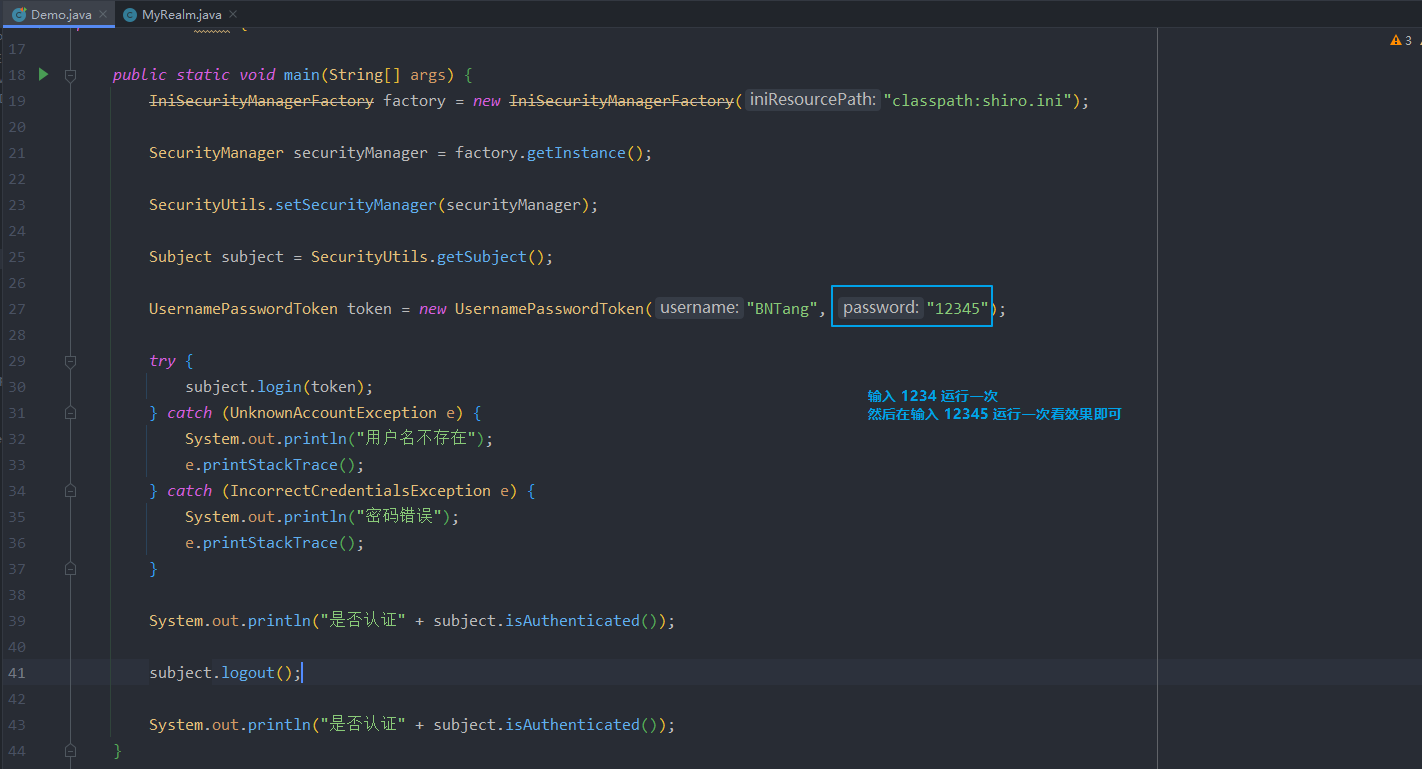
Task: Click line number 41 in the gutter
Action: (x=16, y=673)
